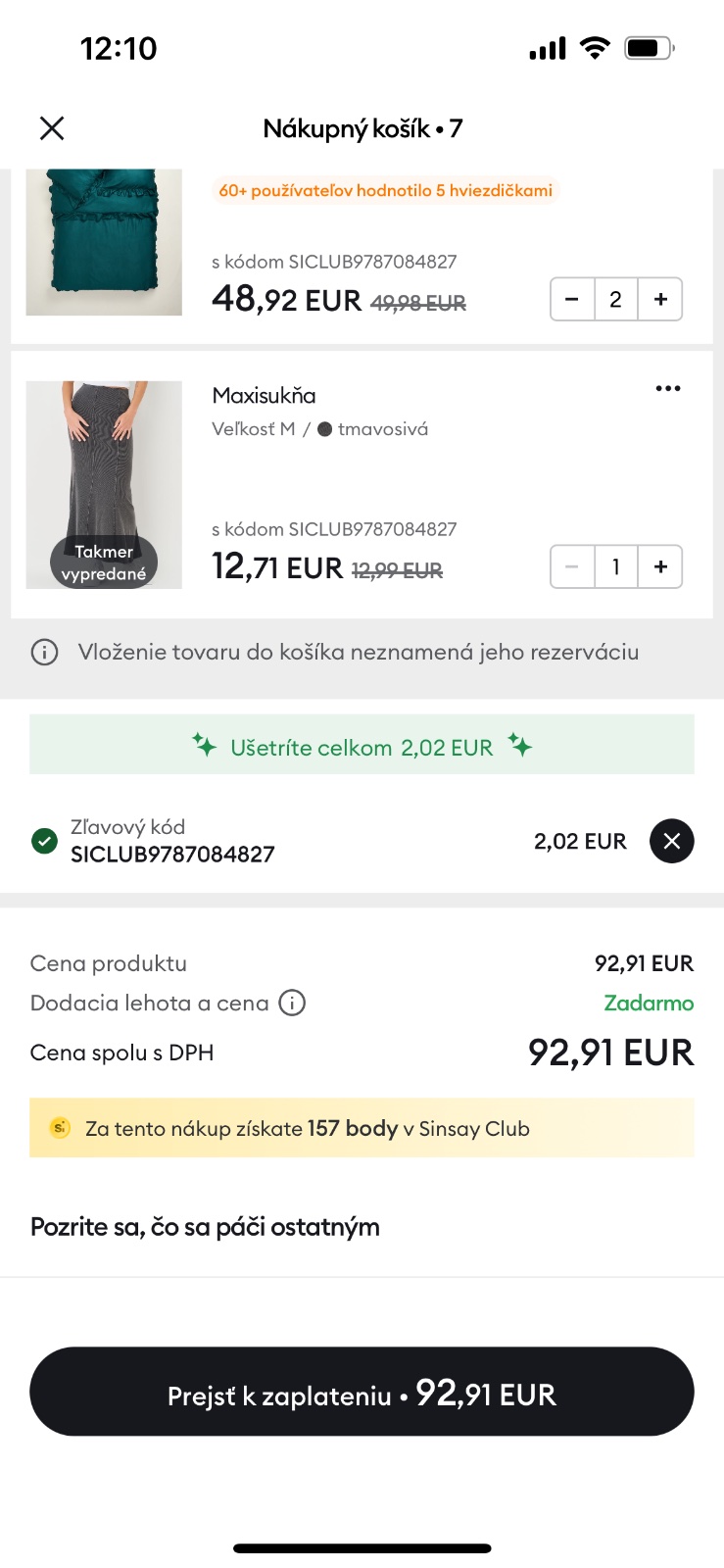Tap the tmavosivá color dot

325,429
